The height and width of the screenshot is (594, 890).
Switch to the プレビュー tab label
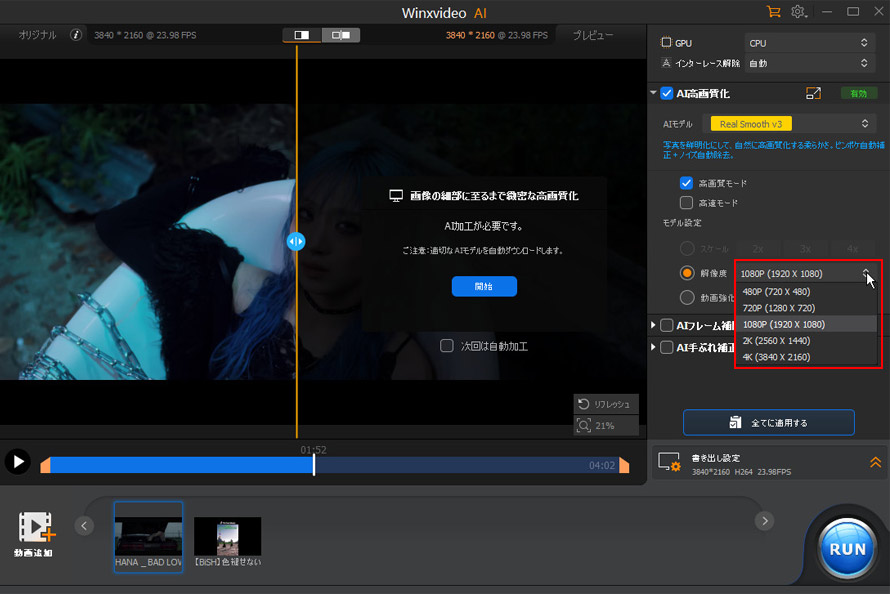pyautogui.click(x=593, y=35)
